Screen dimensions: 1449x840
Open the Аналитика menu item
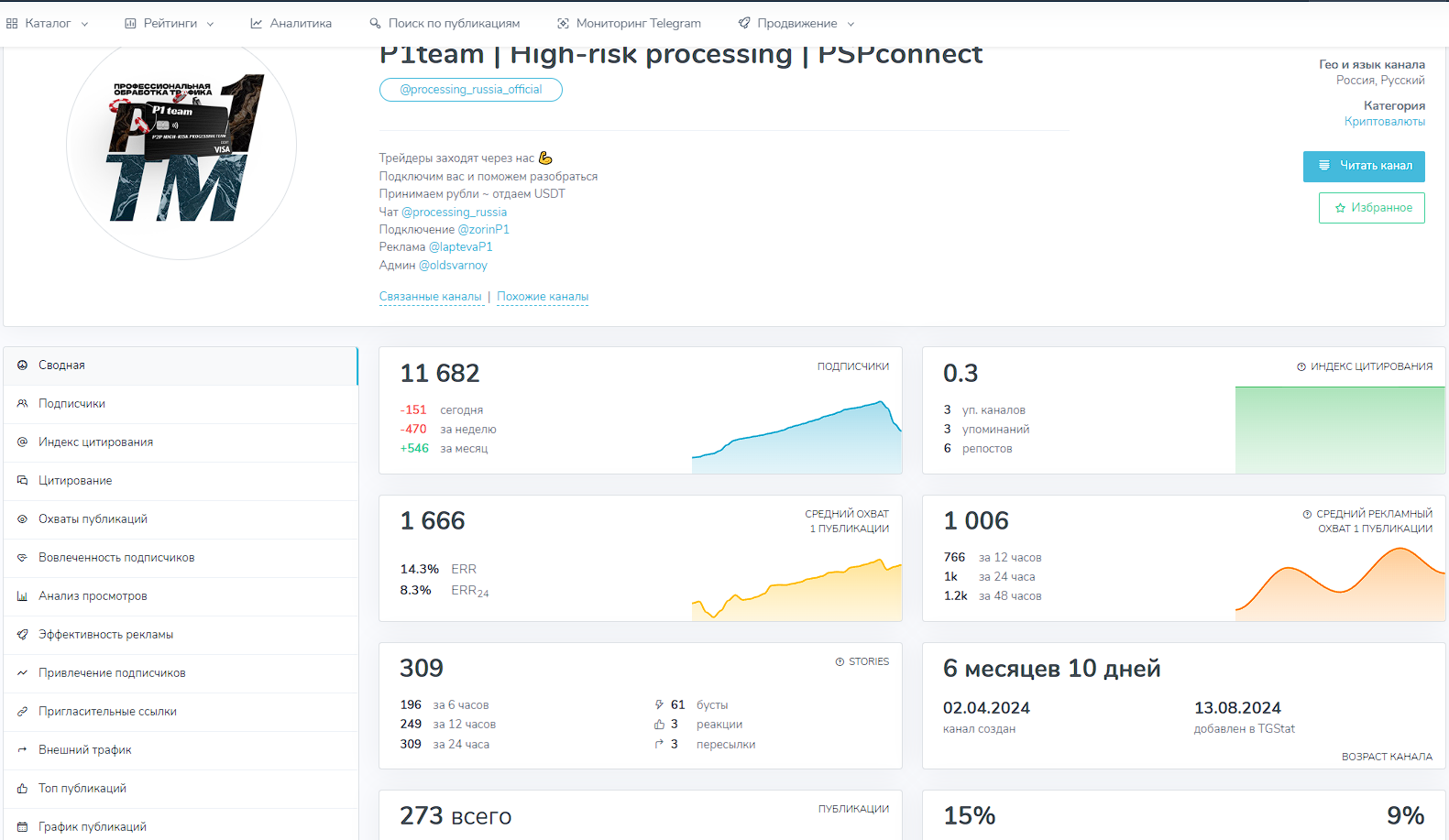coord(291,23)
